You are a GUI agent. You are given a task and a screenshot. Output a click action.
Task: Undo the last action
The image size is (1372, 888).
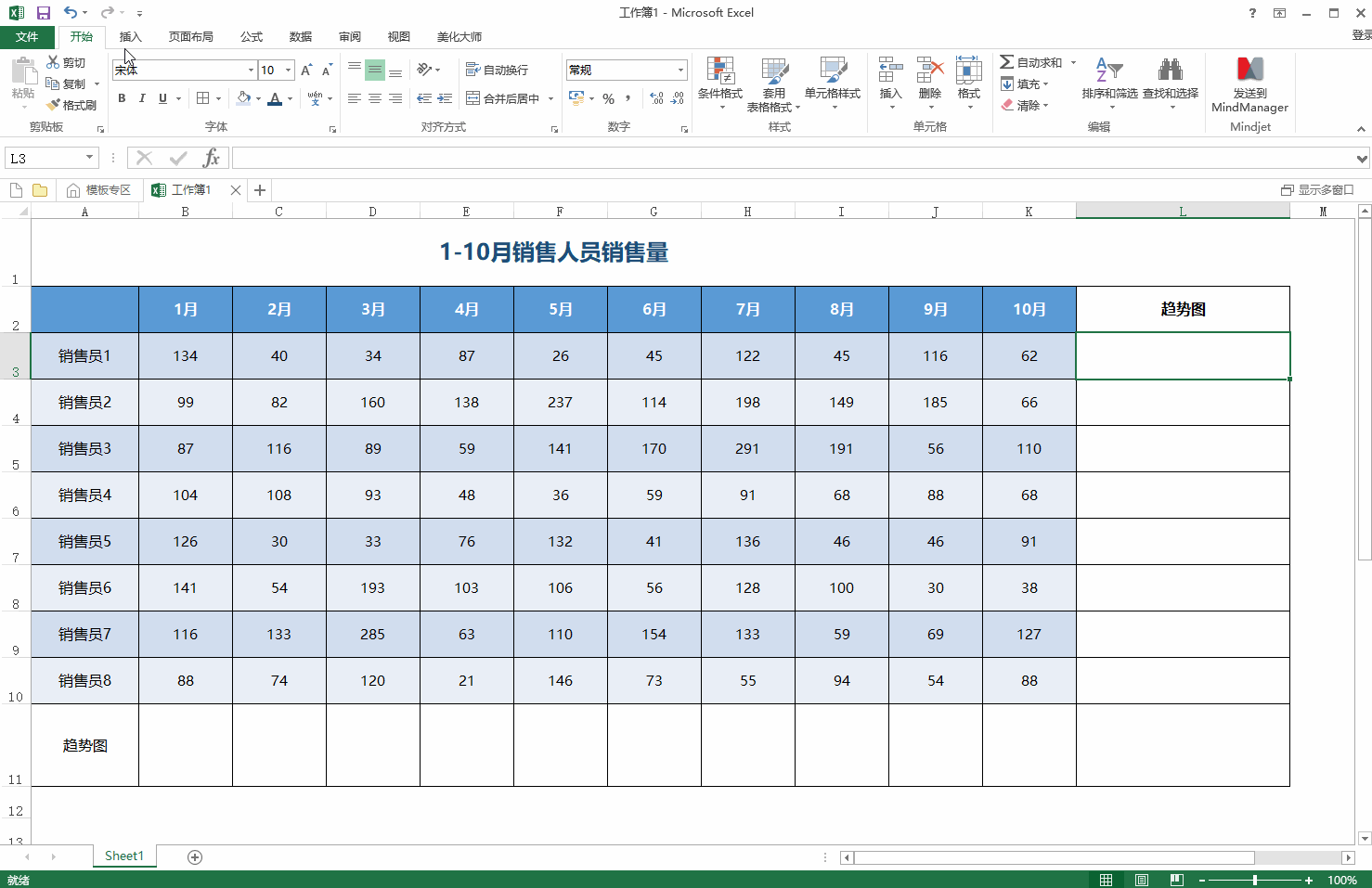pos(71,13)
